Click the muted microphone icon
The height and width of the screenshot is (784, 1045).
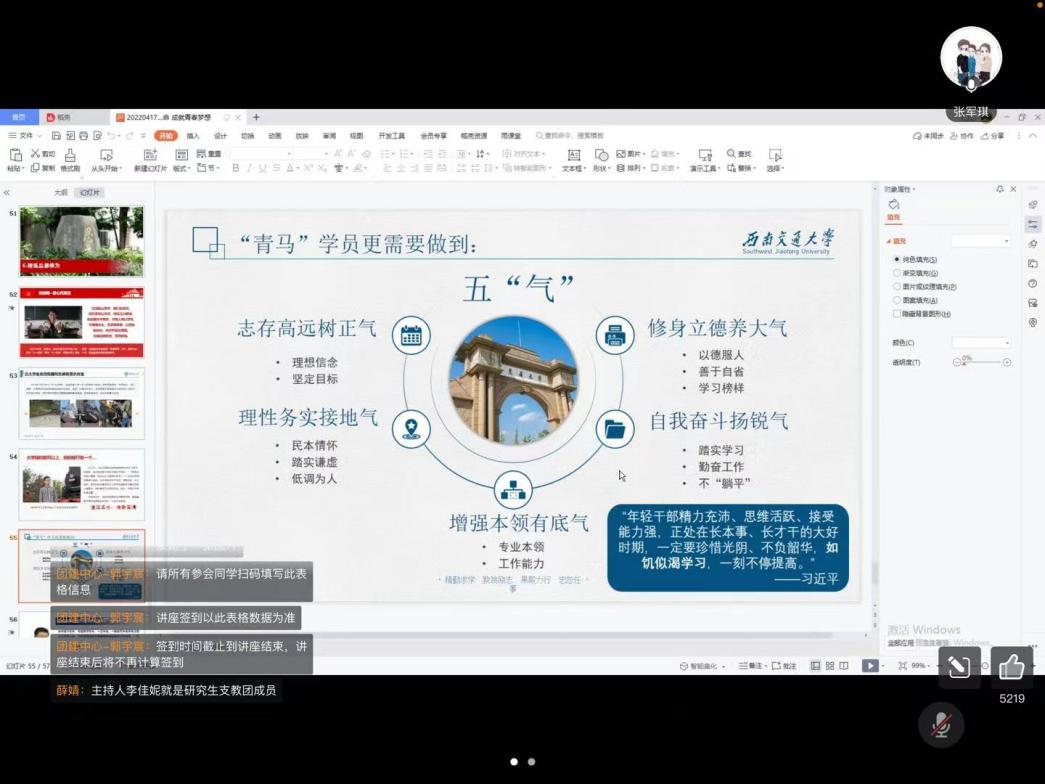tap(940, 726)
